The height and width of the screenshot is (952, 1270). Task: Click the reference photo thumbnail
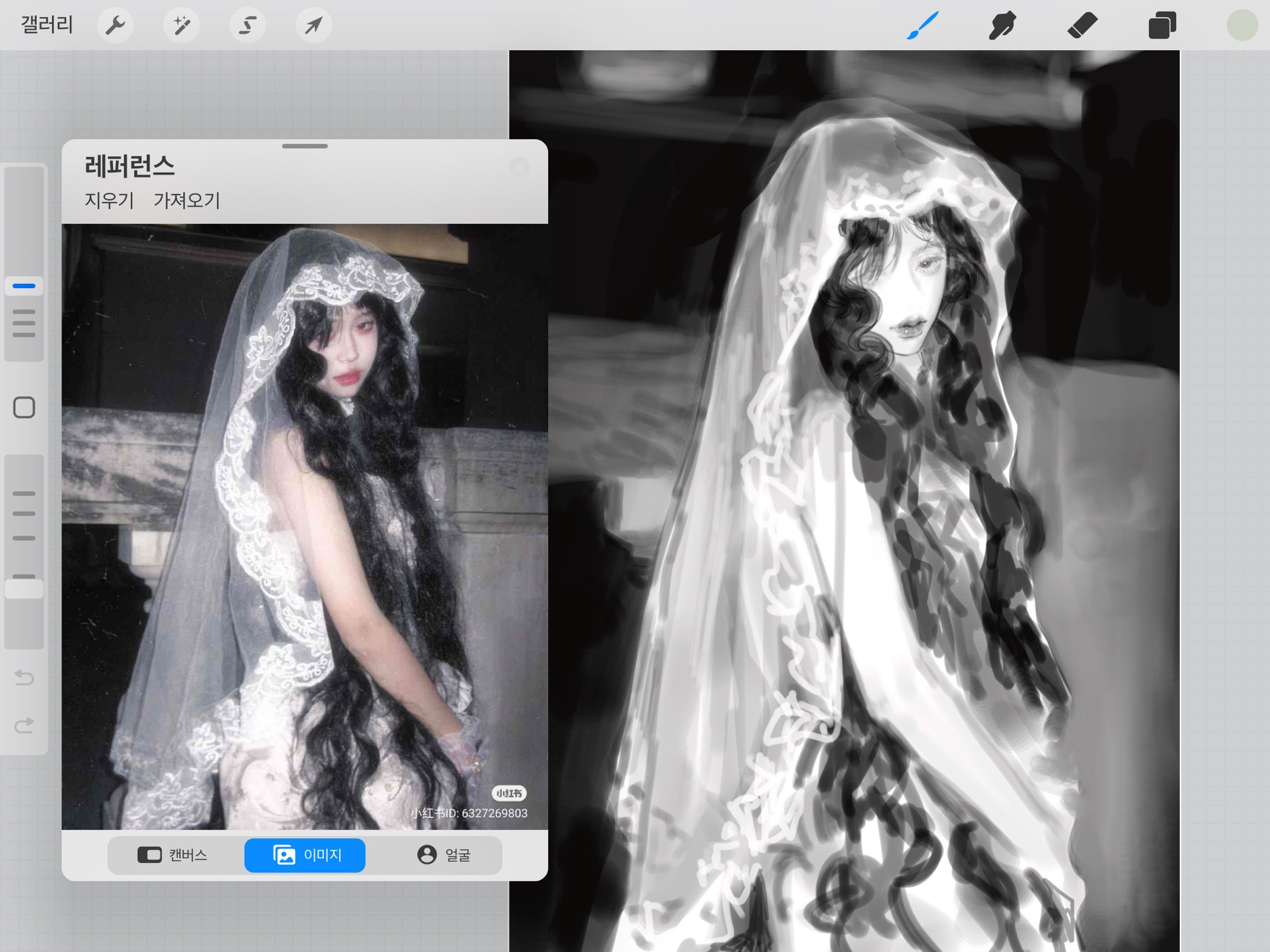305,526
